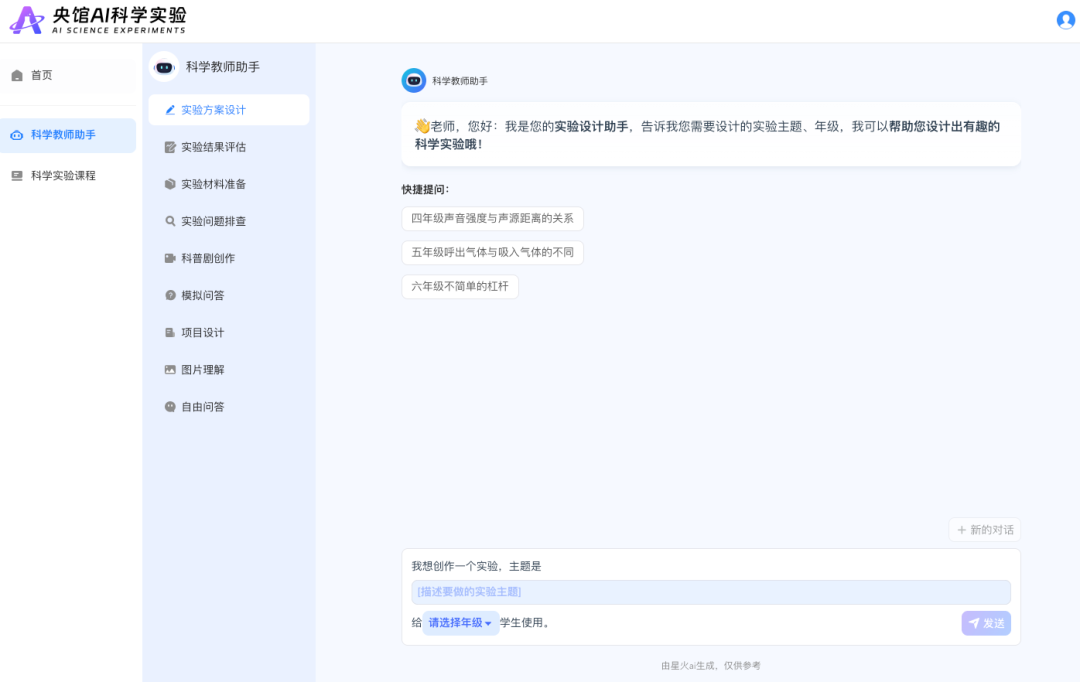Viewport: 1080px width, 682px height.
Task: Click the 项目设计 document icon
Action: click(x=170, y=332)
